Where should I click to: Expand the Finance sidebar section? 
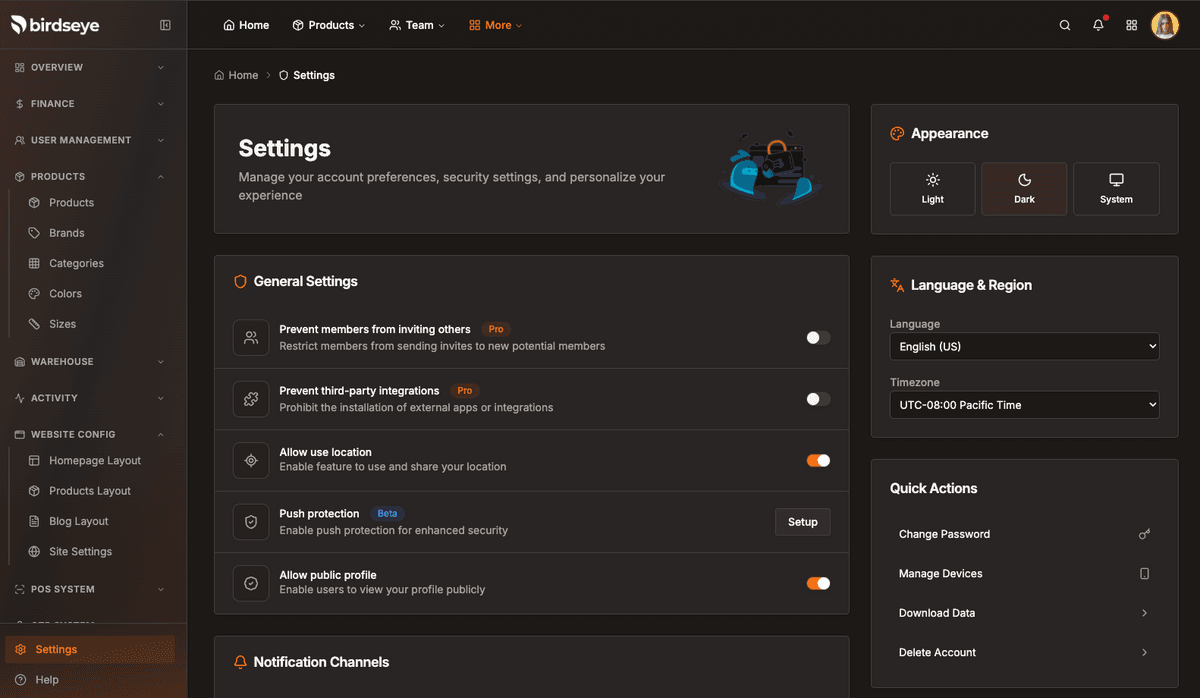tap(90, 104)
